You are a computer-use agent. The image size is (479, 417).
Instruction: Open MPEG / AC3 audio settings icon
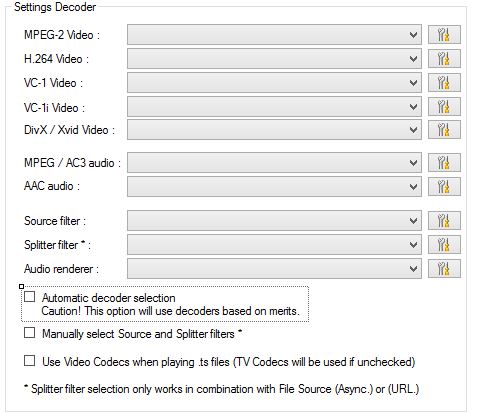point(444,162)
